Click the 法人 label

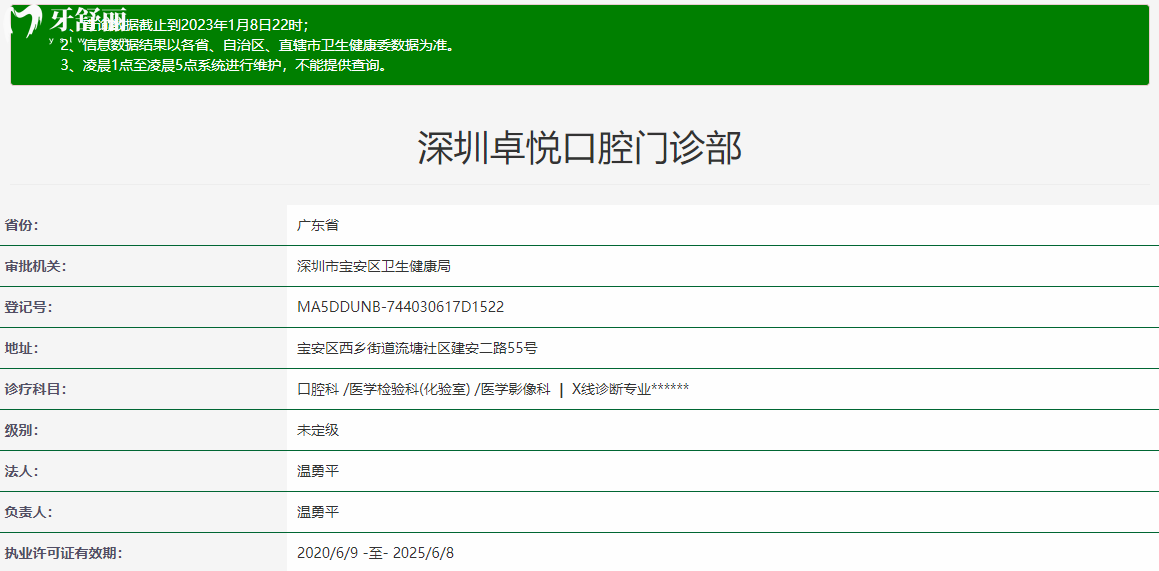[21, 471]
